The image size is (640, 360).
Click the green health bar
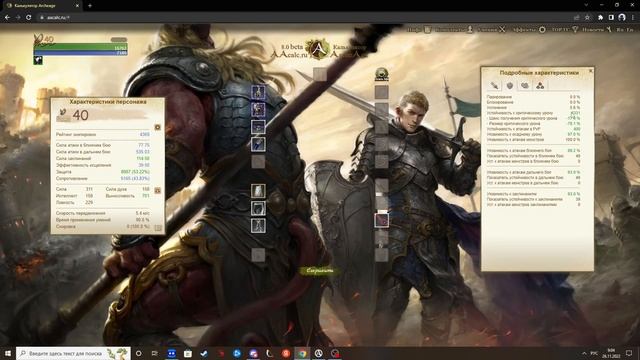point(80,47)
